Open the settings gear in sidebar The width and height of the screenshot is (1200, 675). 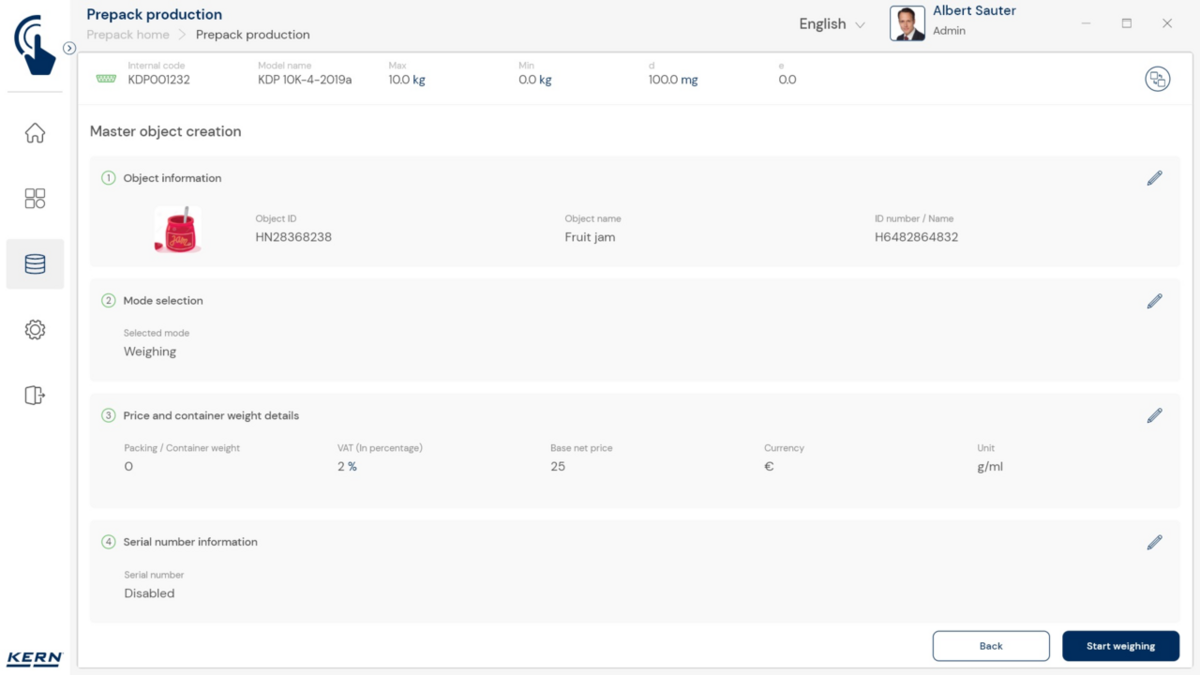(x=35, y=330)
